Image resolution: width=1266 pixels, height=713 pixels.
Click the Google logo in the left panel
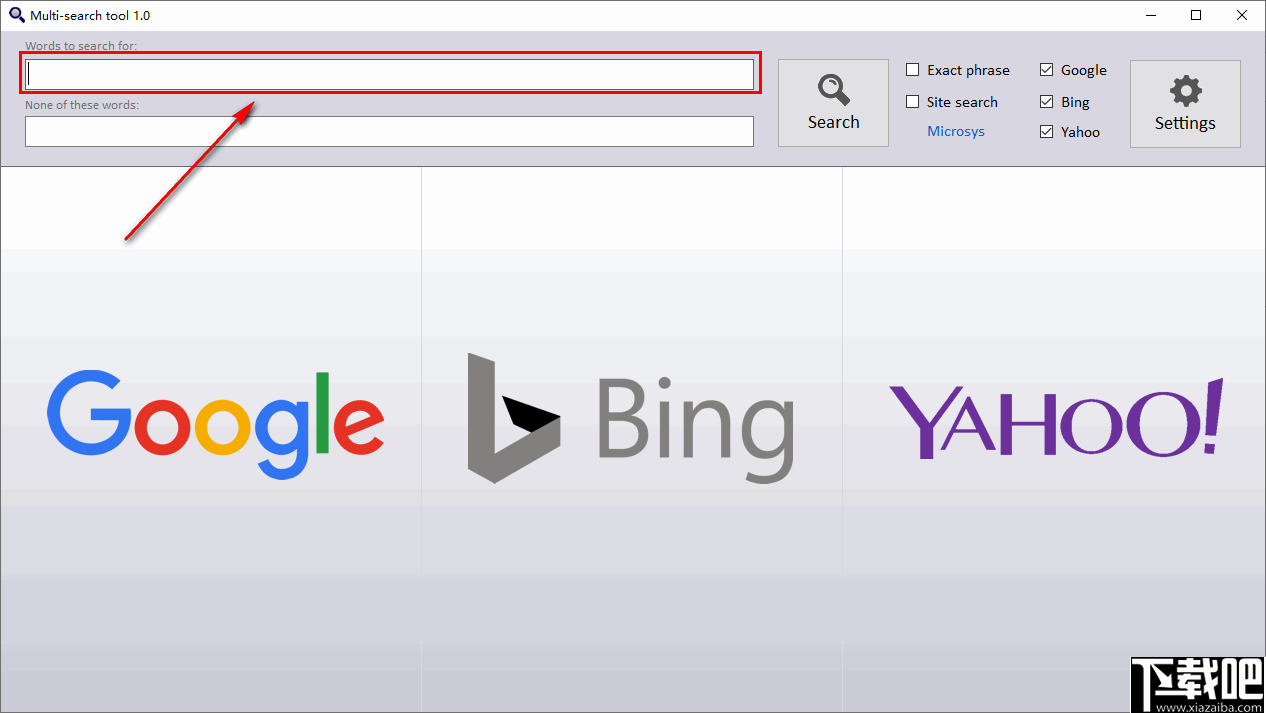(214, 420)
